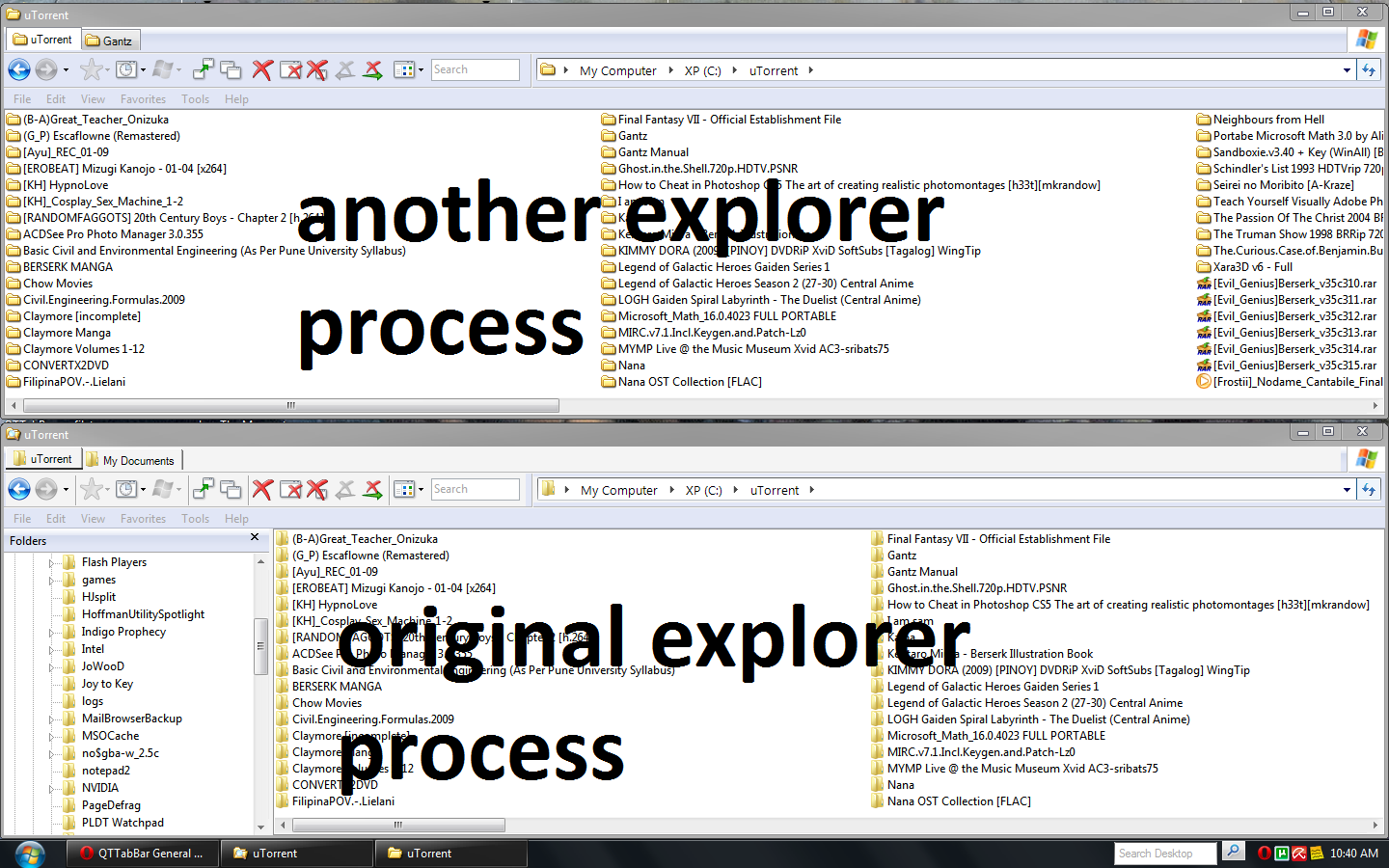The height and width of the screenshot is (868, 1389).
Task: Click the view-mode icon in My Documents-tab window
Action: click(x=404, y=489)
